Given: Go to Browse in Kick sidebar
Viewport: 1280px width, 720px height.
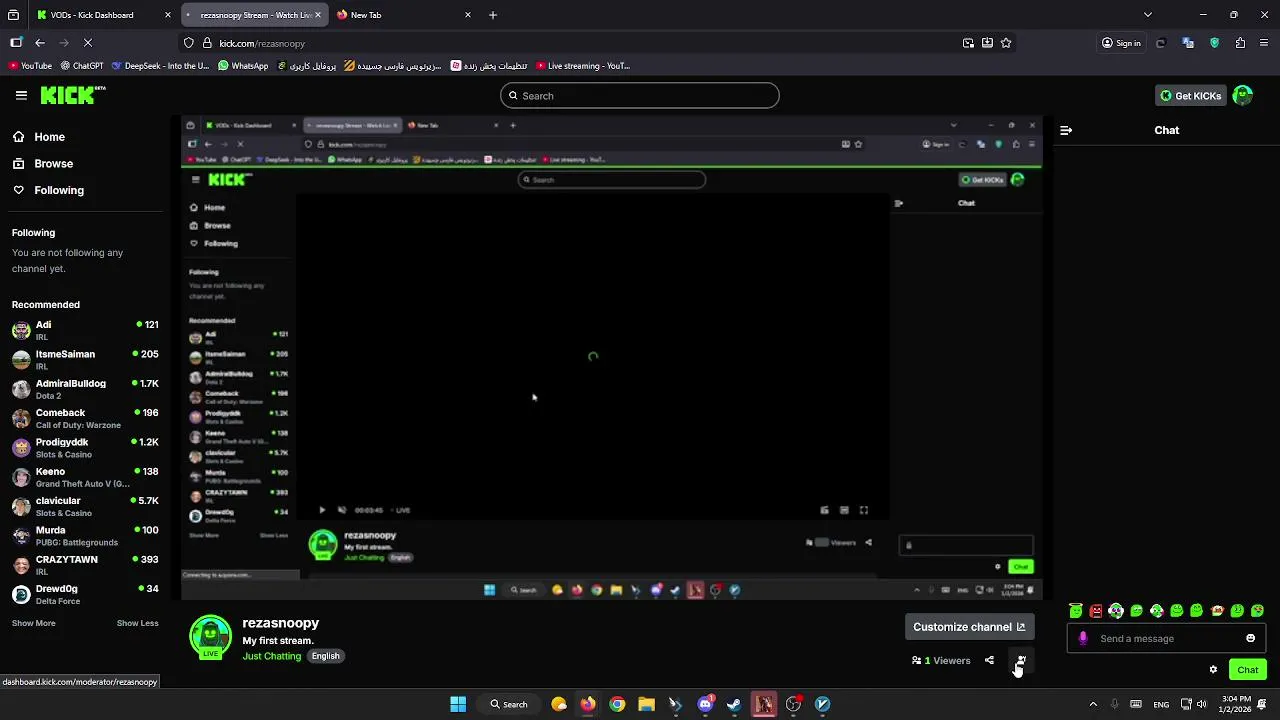Looking at the screenshot, I should tap(43, 163).
